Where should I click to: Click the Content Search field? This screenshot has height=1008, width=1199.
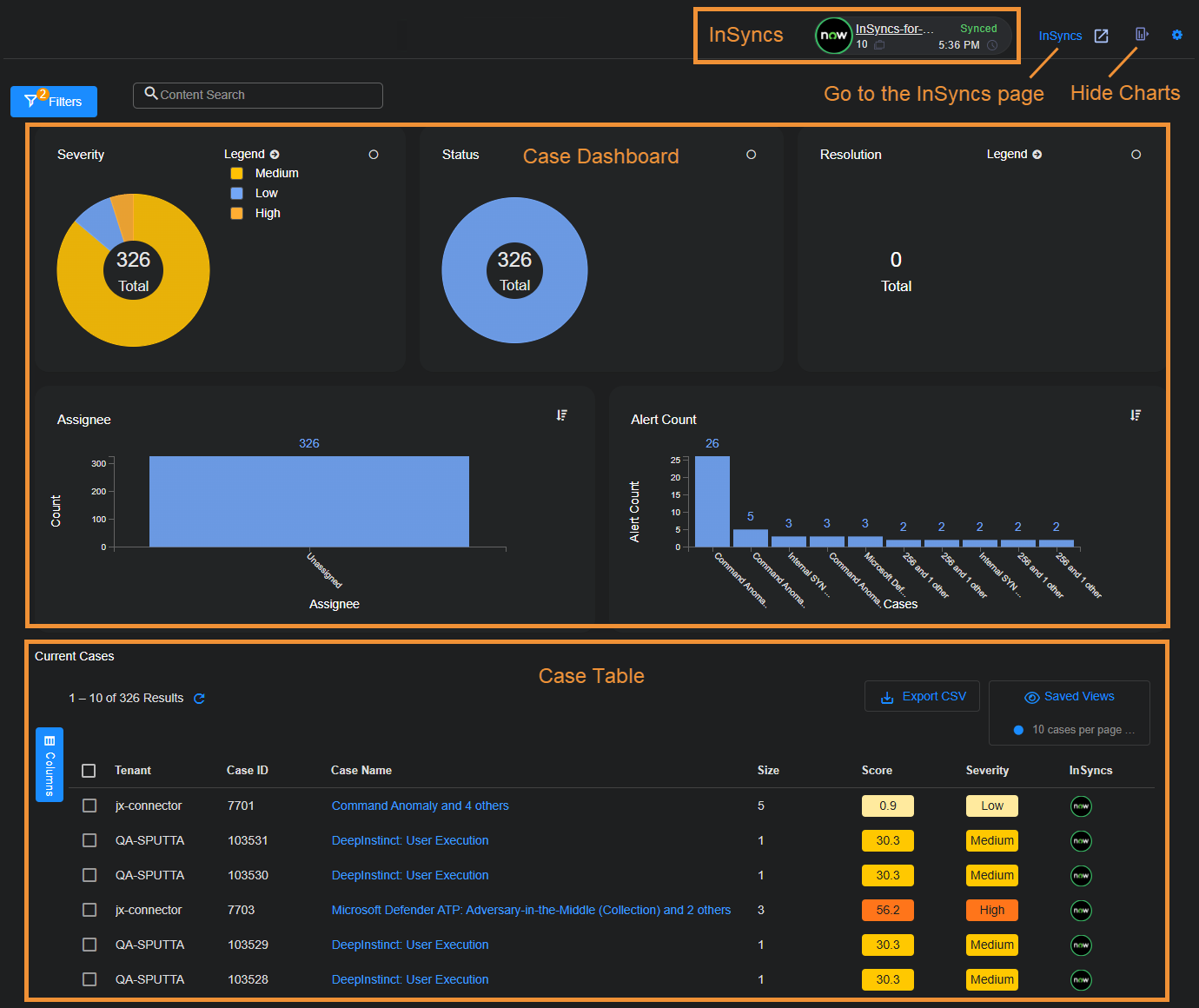tap(258, 95)
